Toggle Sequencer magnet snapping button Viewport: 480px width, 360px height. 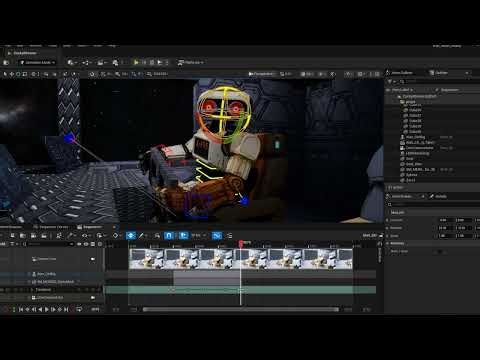click(169, 236)
